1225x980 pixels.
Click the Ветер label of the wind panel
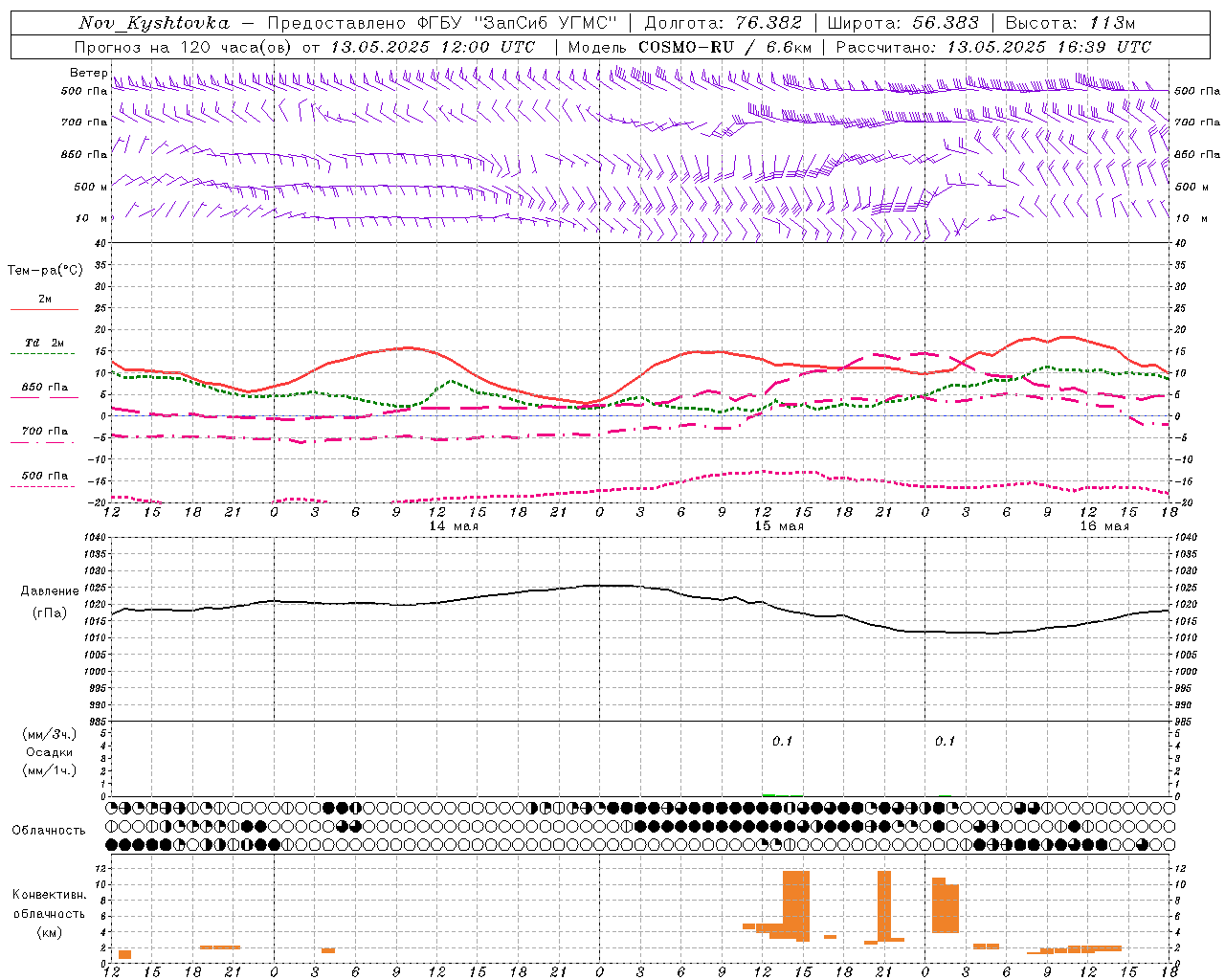(89, 73)
